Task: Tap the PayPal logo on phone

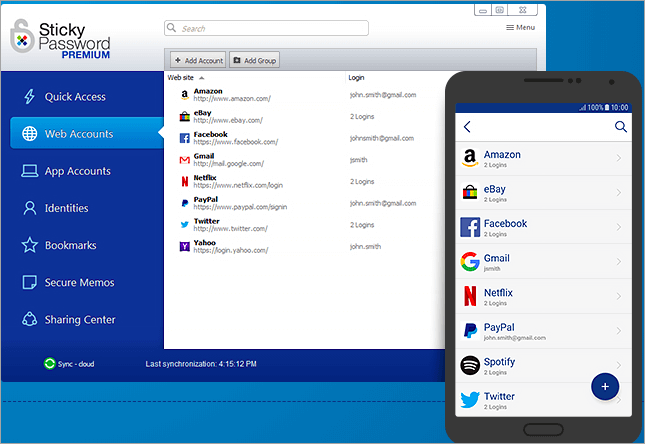Action: (x=470, y=330)
